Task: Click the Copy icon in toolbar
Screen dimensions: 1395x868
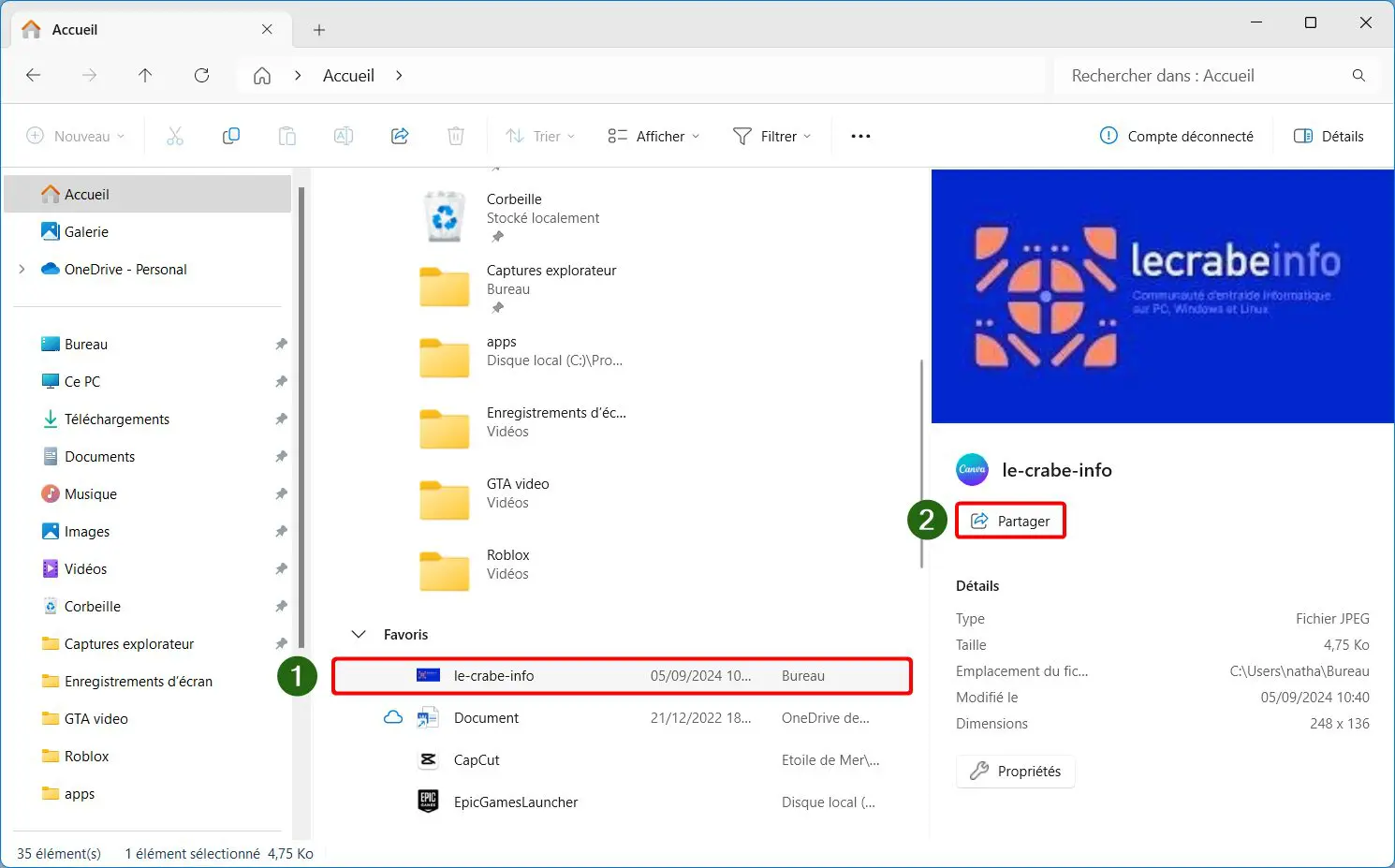Action: pyautogui.click(x=231, y=137)
